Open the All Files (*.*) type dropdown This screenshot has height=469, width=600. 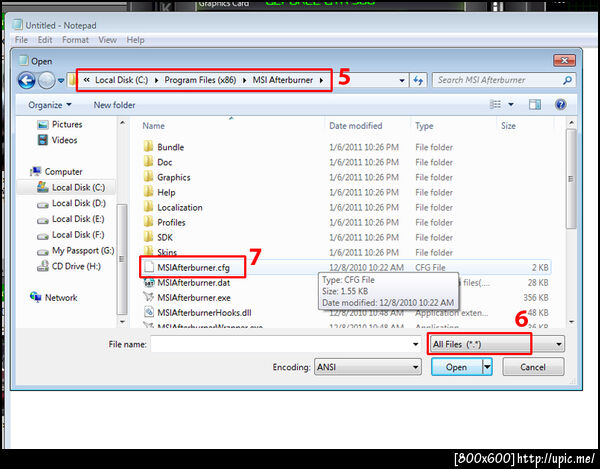[x=497, y=344]
